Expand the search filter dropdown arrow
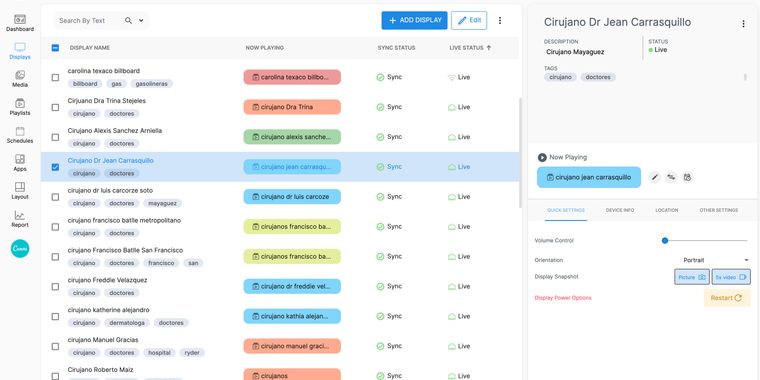This screenshot has height=380, width=760. (x=141, y=20)
